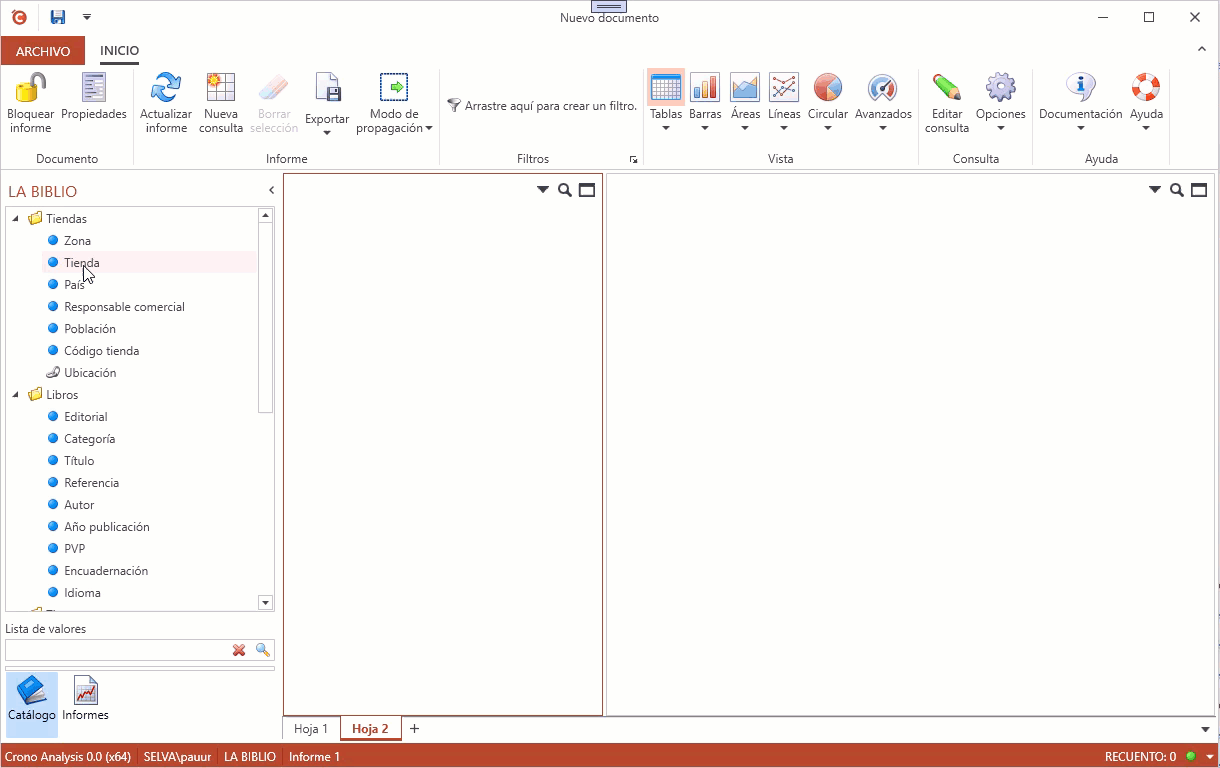Screen dimensions: 1220x768
Task: Open the ARCHIVO ribbon tab
Action: coord(43,51)
